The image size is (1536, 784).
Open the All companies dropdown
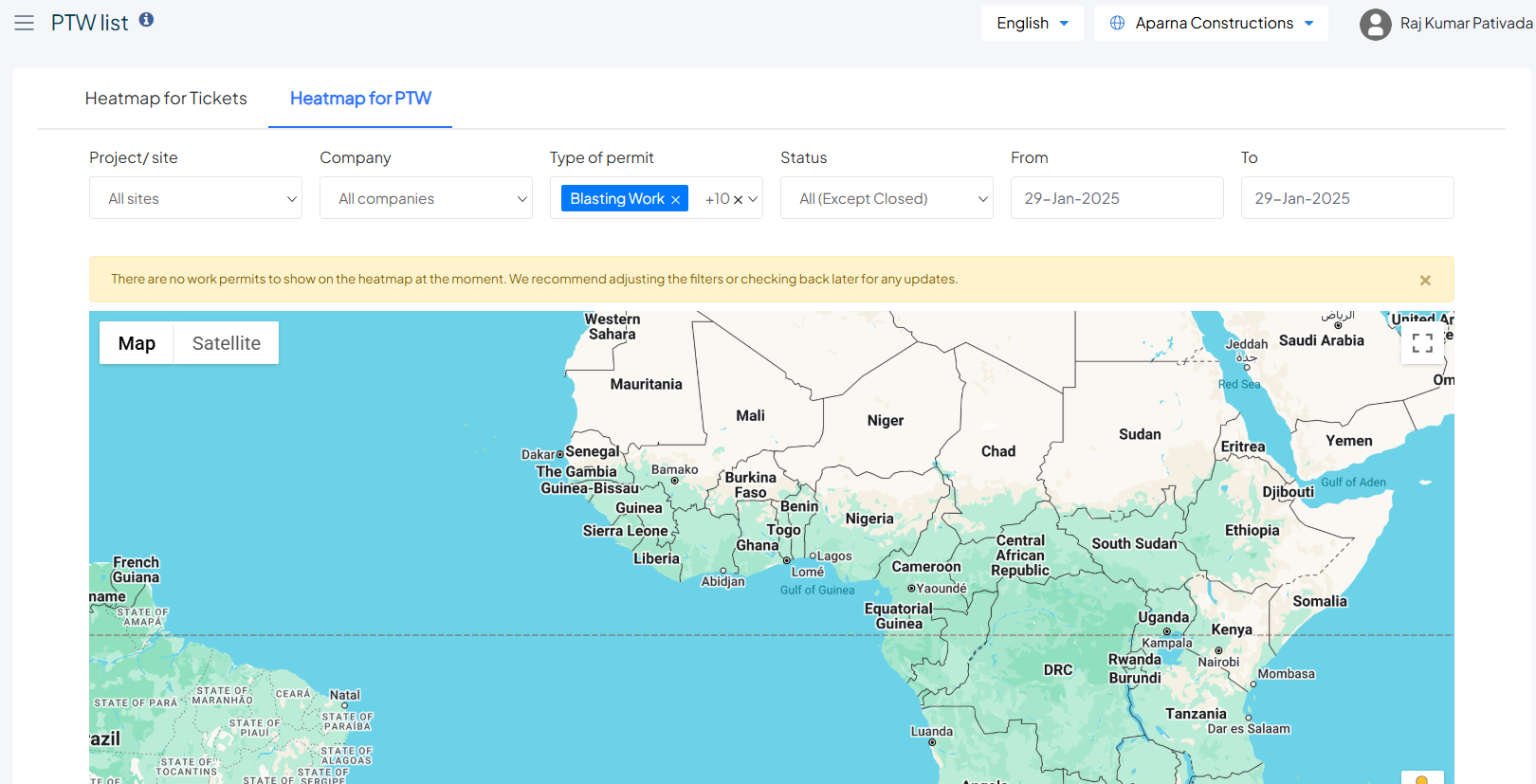(x=426, y=198)
